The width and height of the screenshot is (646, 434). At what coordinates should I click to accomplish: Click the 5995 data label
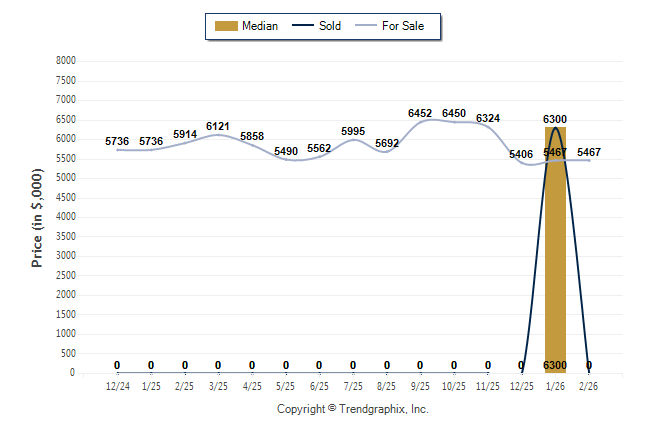coord(353,132)
